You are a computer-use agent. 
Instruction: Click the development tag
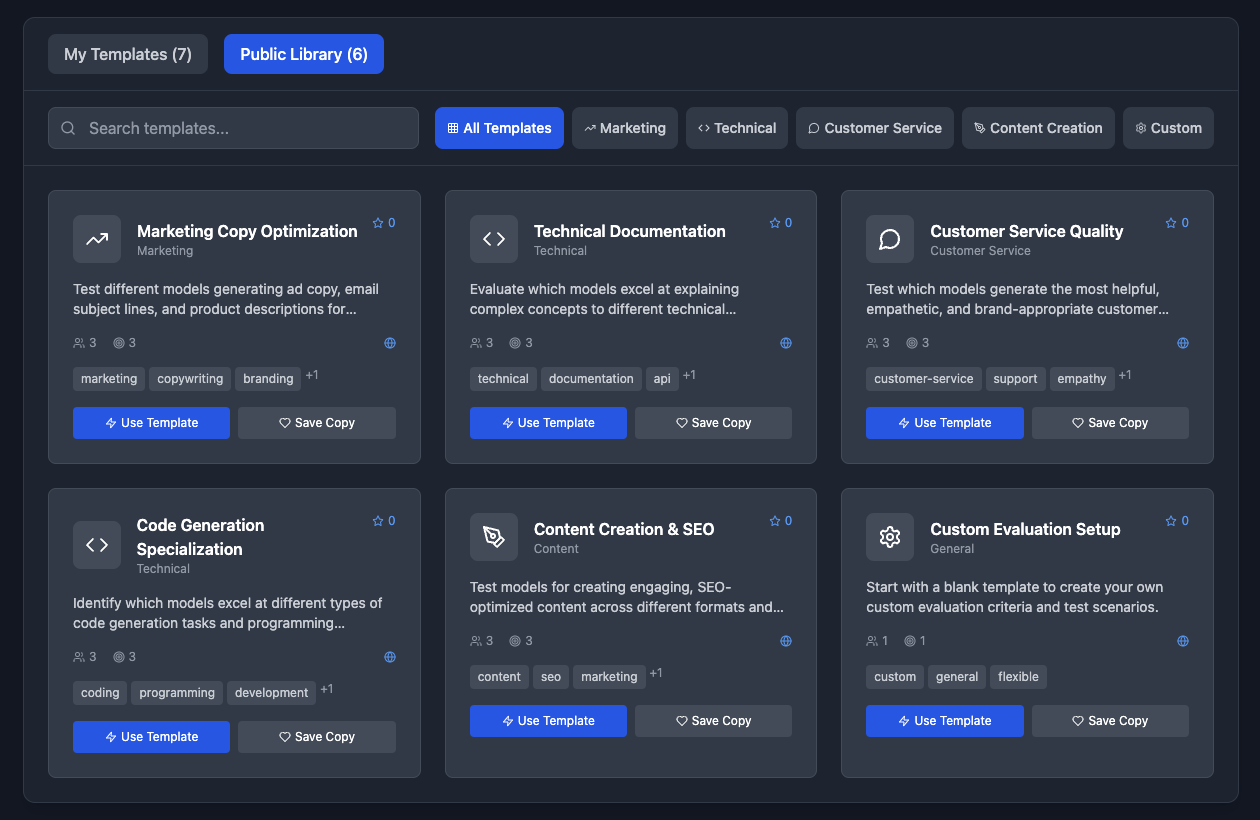pyautogui.click(x=272, y=693)
